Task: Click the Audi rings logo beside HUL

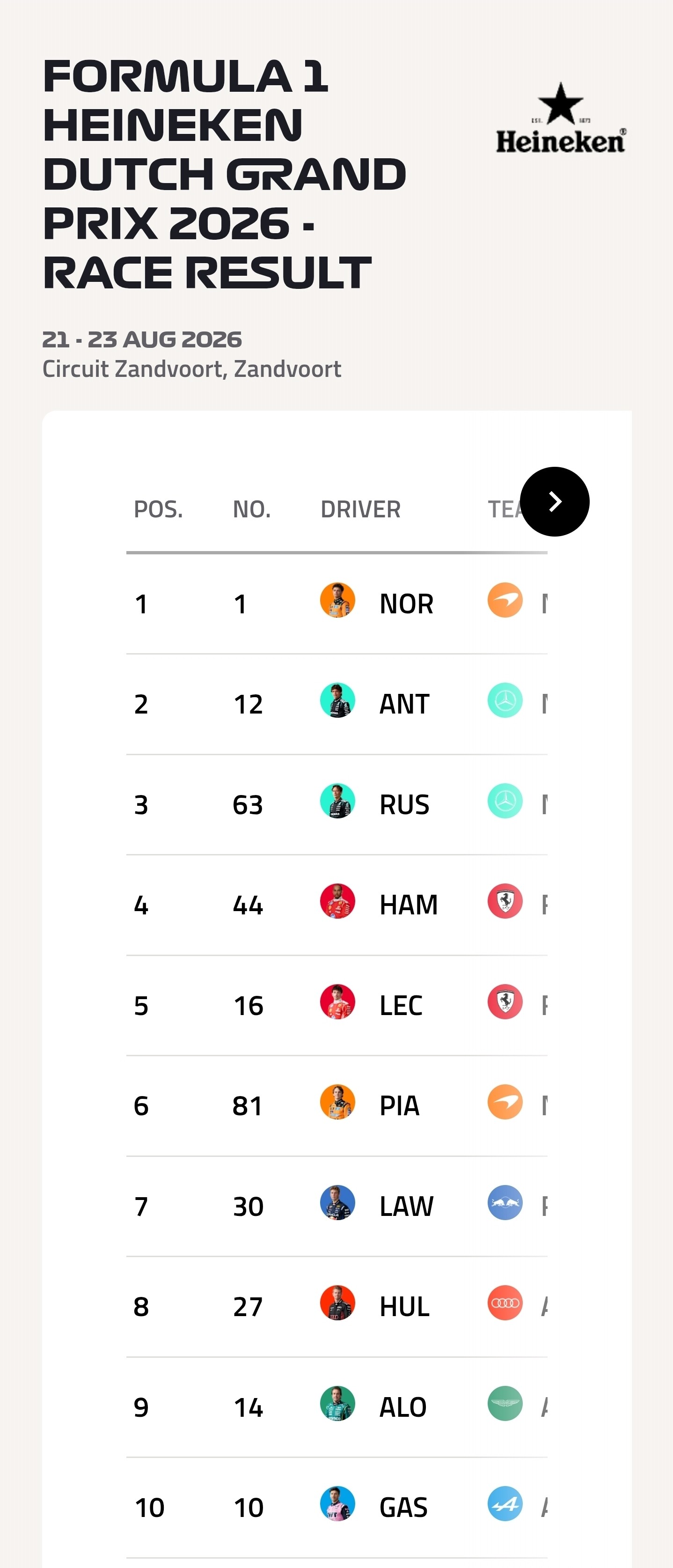Action: 505,1303
